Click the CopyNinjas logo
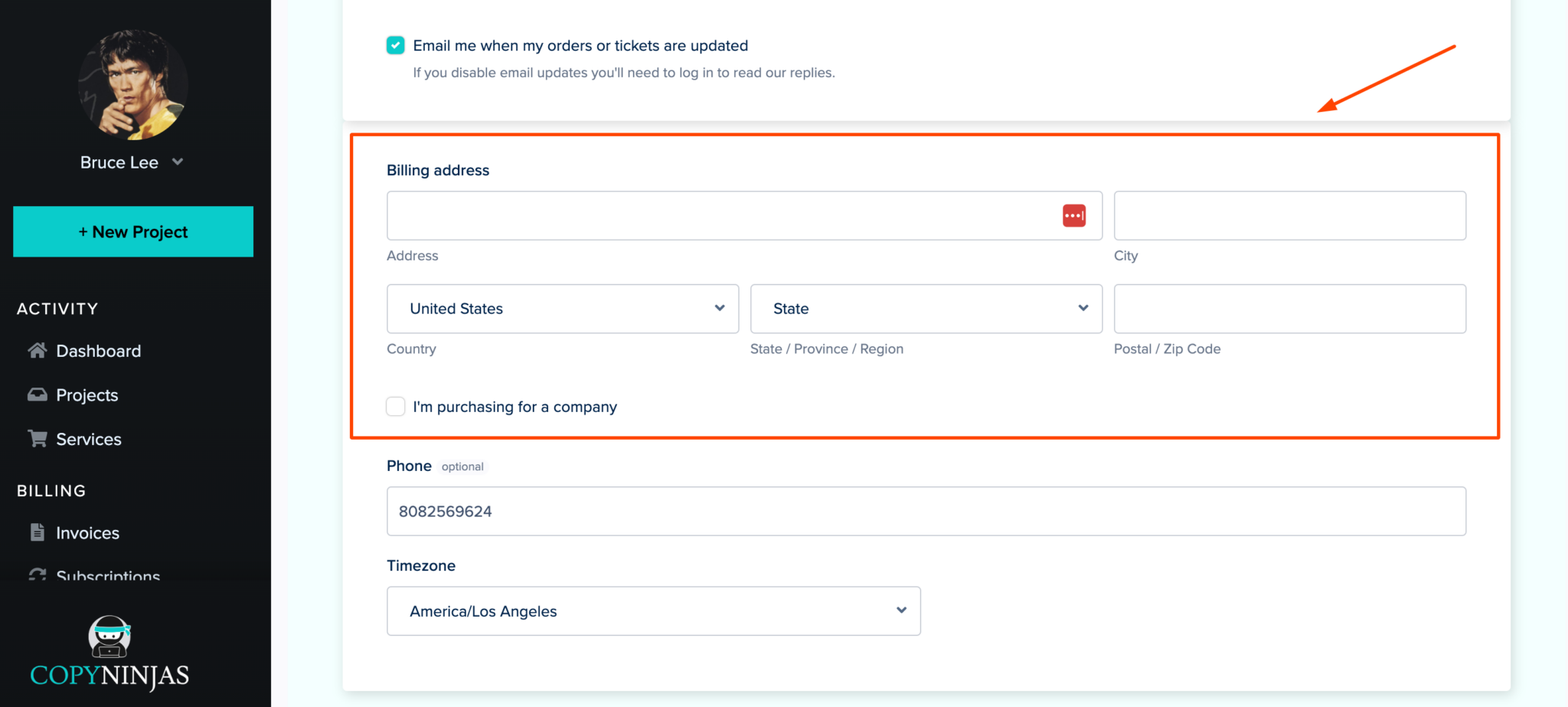 point(109,653)
